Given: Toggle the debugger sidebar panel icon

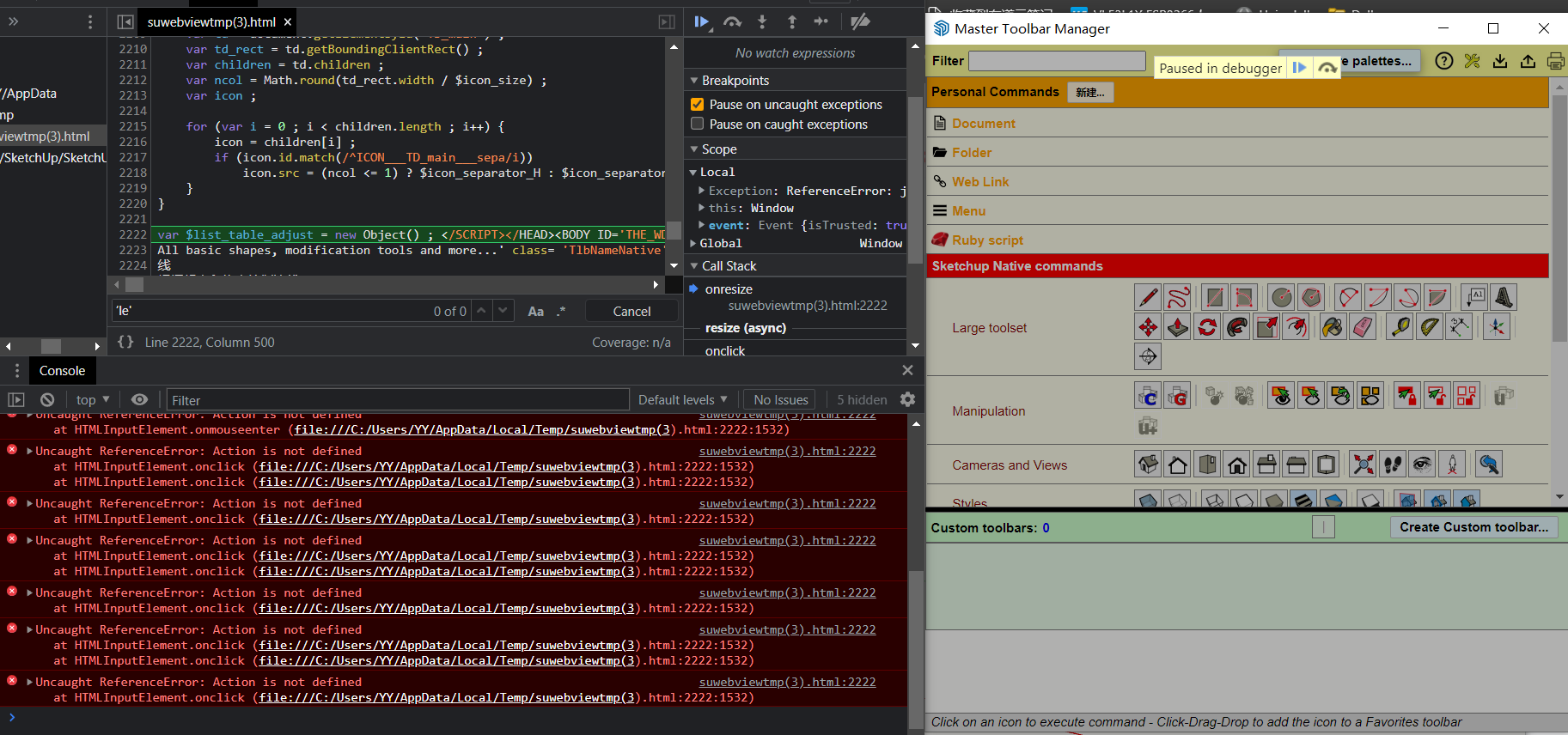Looking at the screenshot, I should tap(667, 21).
